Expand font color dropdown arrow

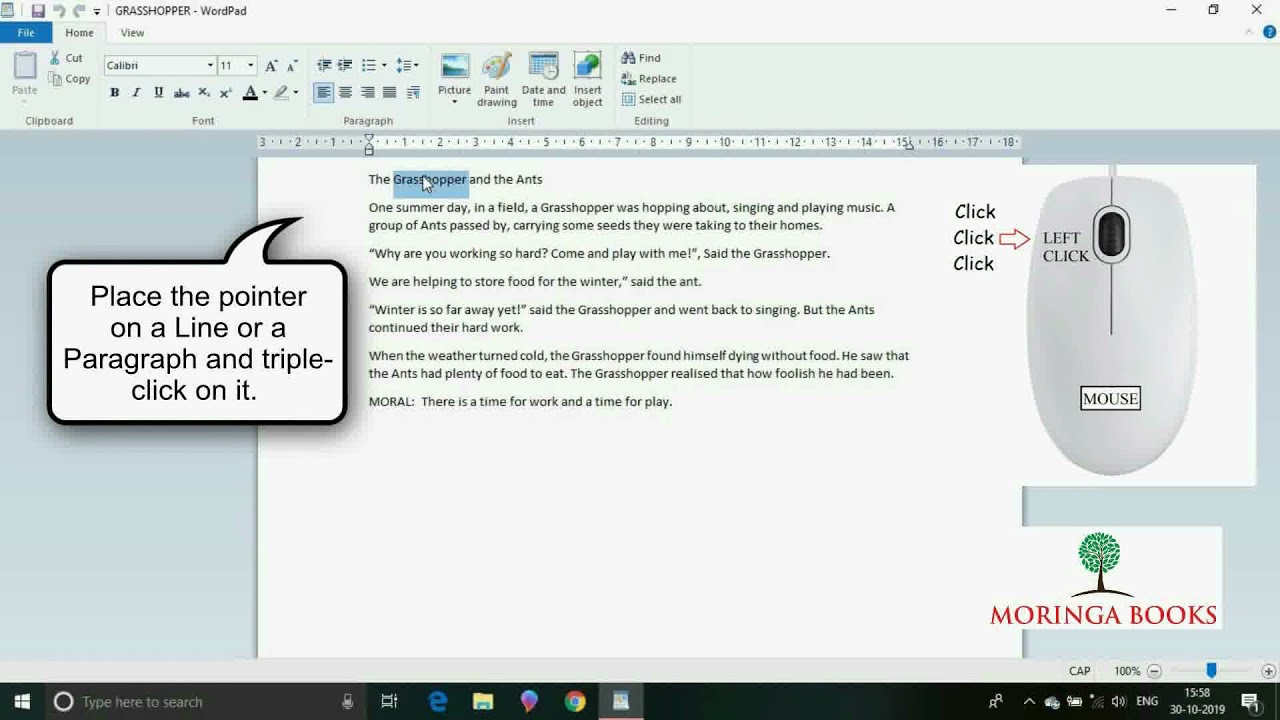tap(264, 93)
